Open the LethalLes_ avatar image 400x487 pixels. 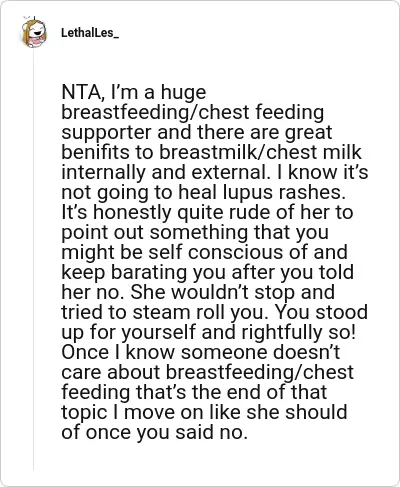[34, 33]
